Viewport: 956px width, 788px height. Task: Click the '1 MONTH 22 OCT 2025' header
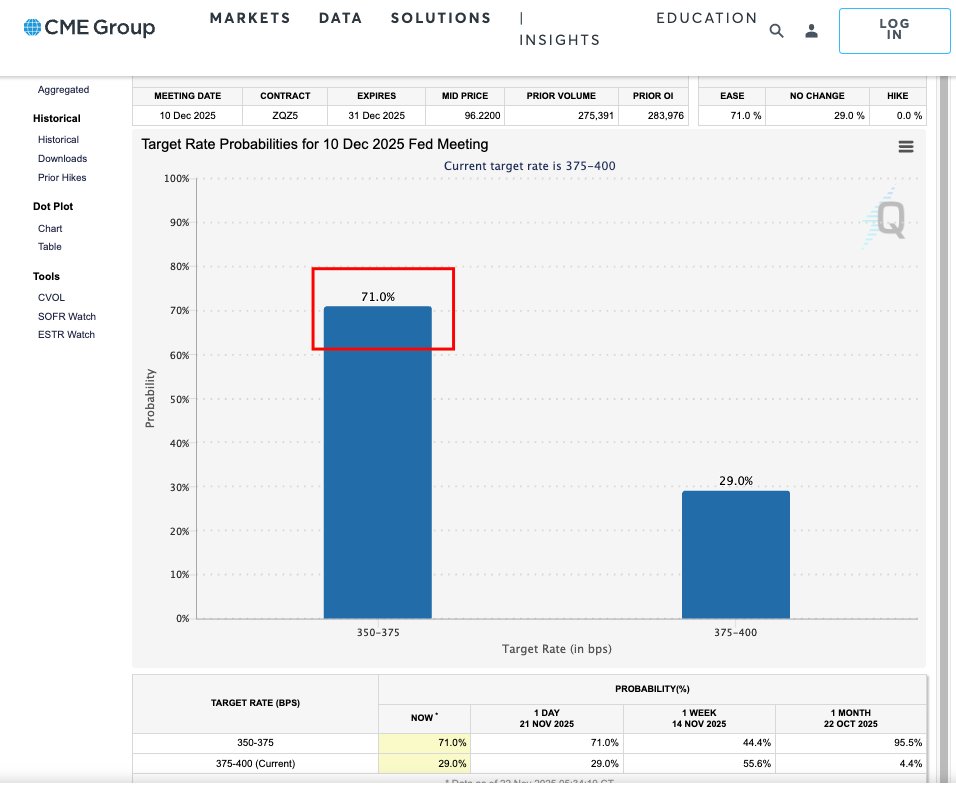coord(851,718)
